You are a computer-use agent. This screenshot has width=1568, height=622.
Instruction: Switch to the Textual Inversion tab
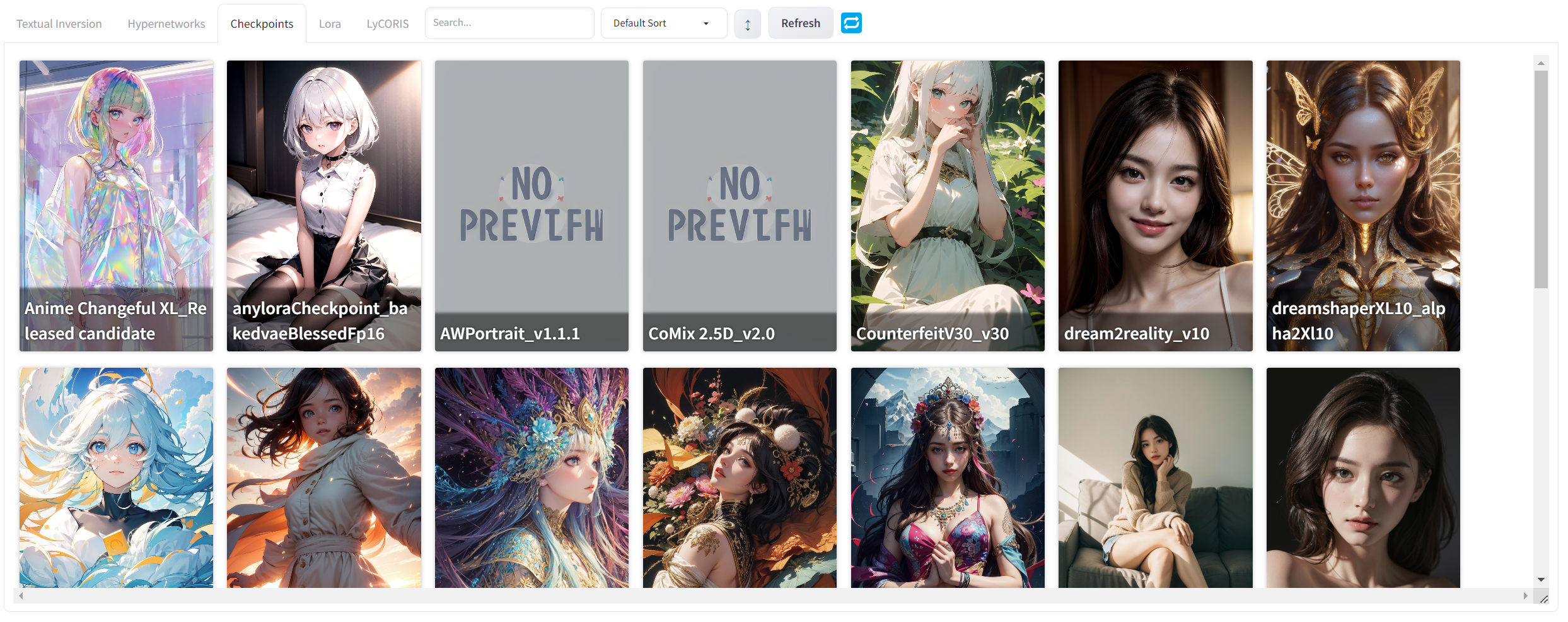[x=59, y=24]
